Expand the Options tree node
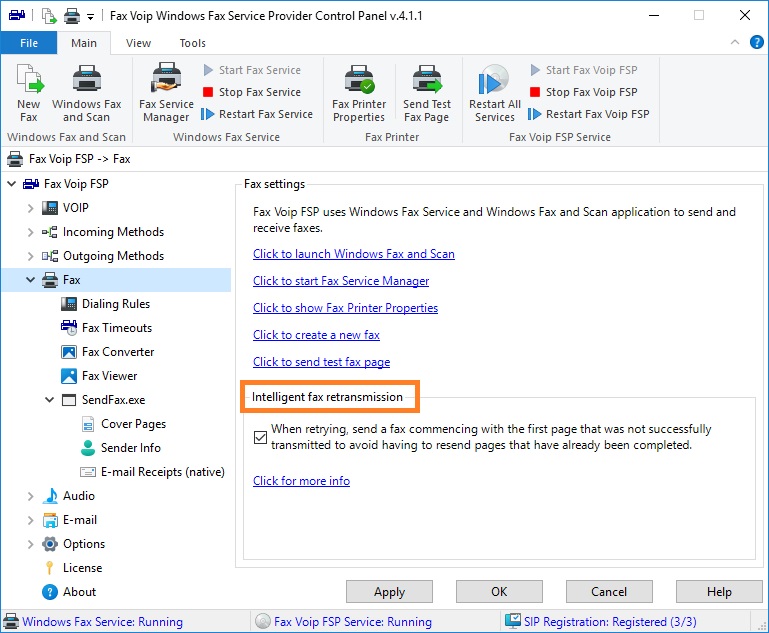 pyautogui.click(x=30, y=544)
